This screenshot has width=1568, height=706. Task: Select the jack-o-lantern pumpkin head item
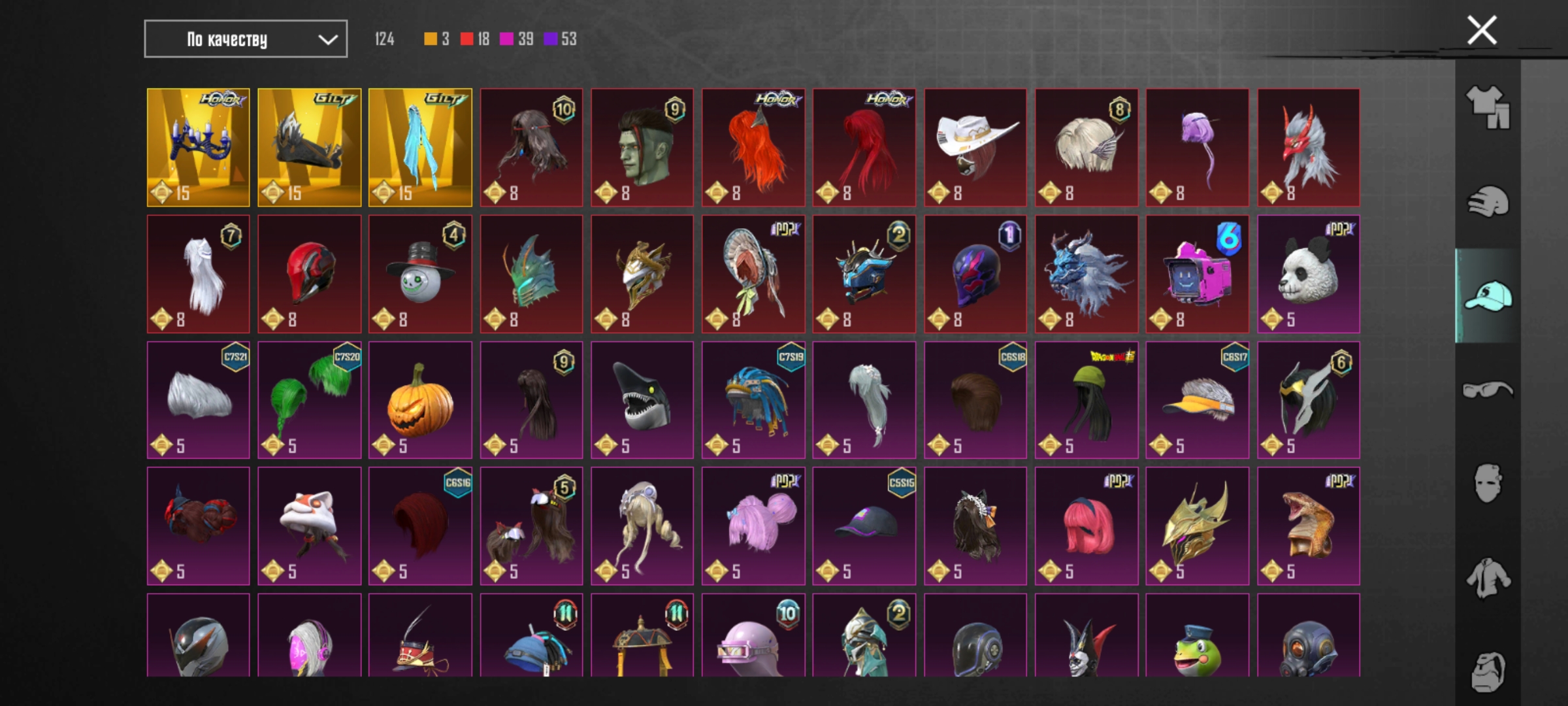[420, 400]
